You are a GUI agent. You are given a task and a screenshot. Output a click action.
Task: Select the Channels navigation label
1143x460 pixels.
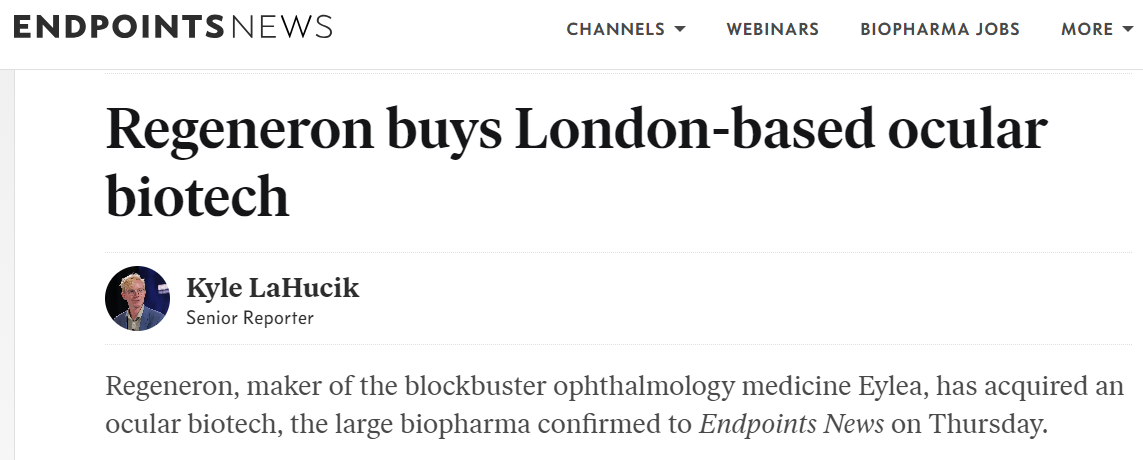615,29
